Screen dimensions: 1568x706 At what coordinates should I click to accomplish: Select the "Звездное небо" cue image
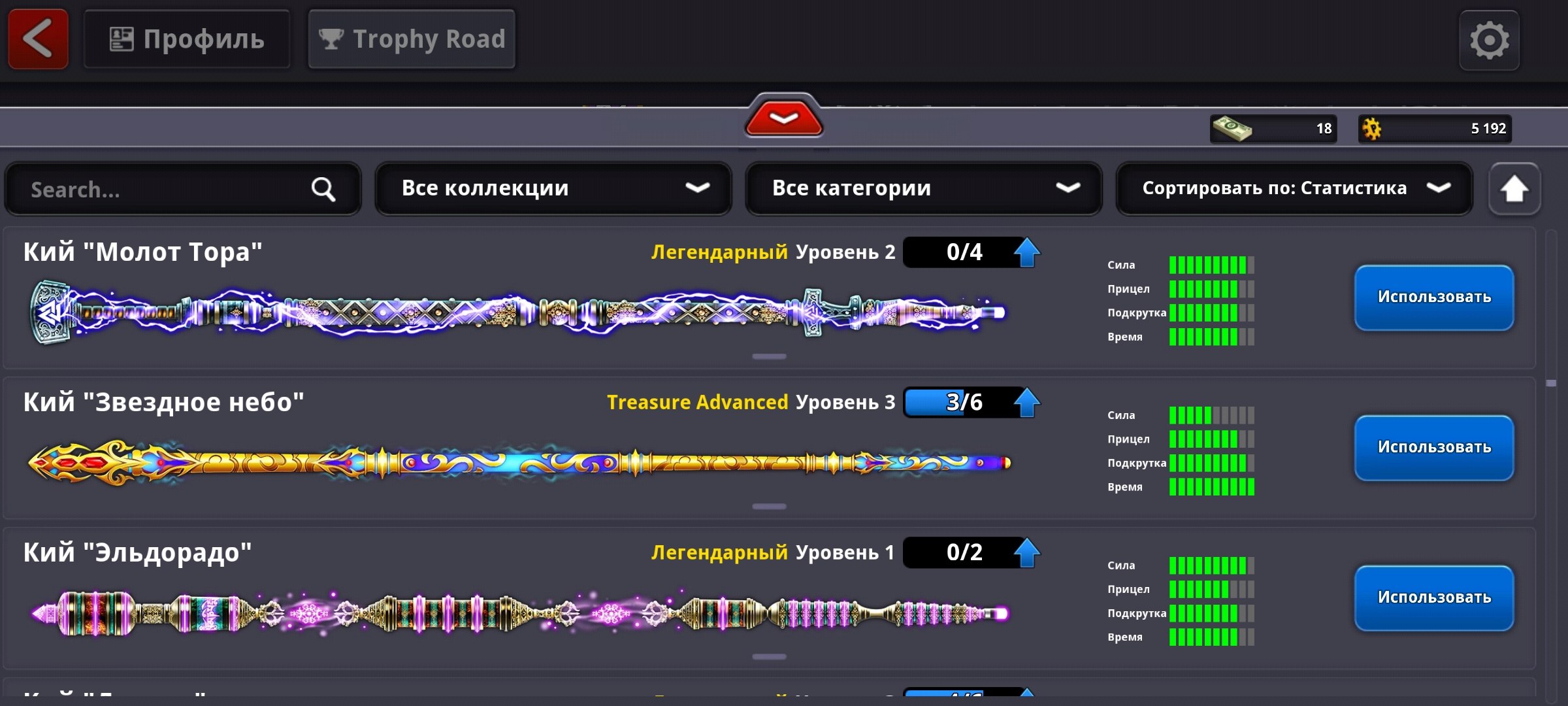[x=519, y=463]
